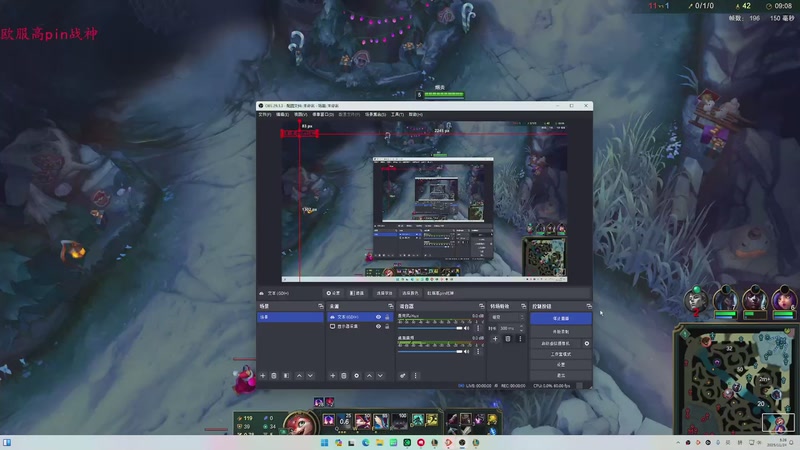Click the stop streaming button

[x=561, y=318]
